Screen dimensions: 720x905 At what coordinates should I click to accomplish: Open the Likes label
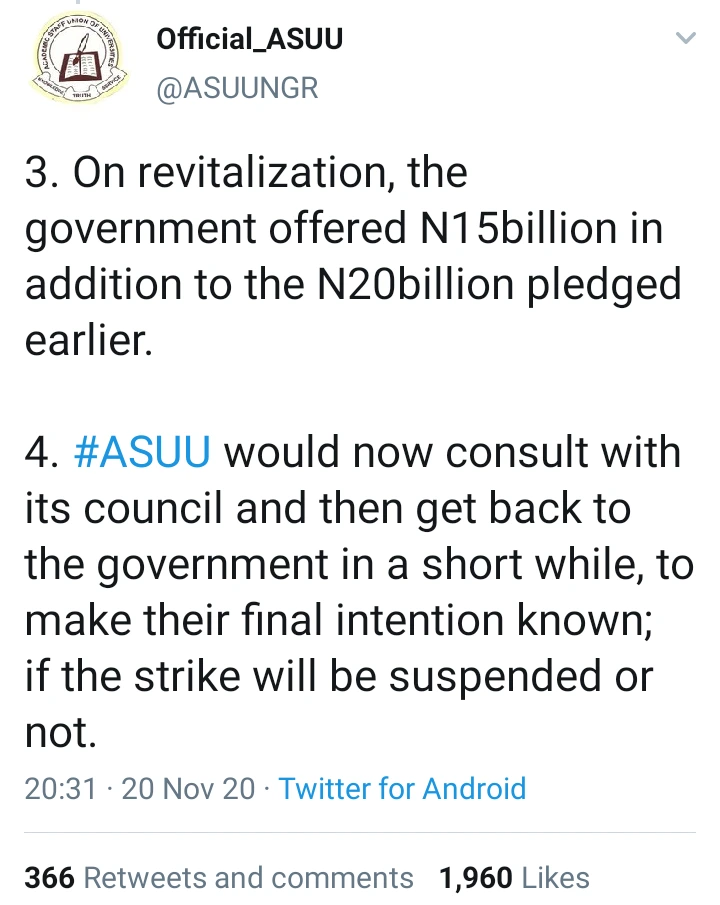(555, 878)
